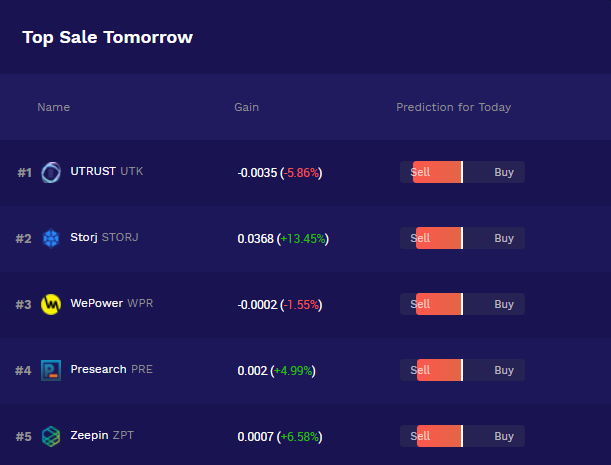611x465 pixels.
Task: Click the UTRUST Sell/Buy prediction bar
Action: point(462,172)
